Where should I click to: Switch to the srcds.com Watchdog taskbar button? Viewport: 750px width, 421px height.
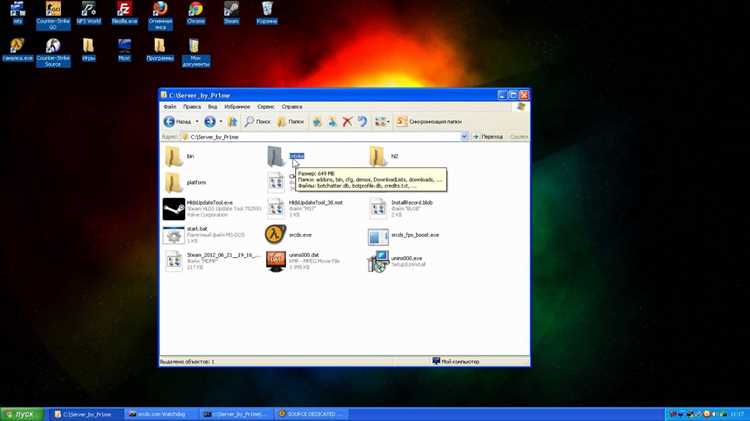pyautogui.click(x=161, y=414)
